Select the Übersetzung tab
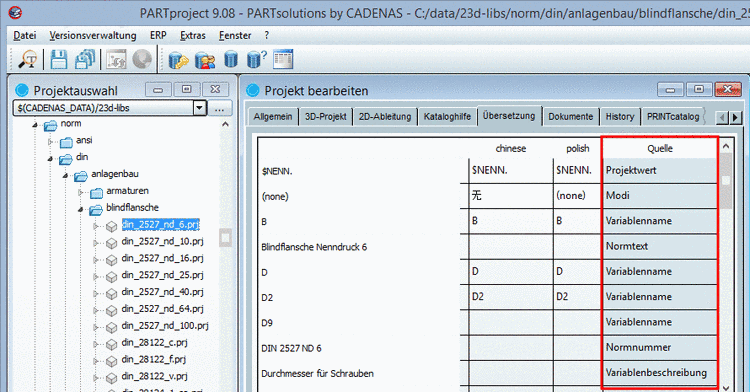 pos(509,116)
